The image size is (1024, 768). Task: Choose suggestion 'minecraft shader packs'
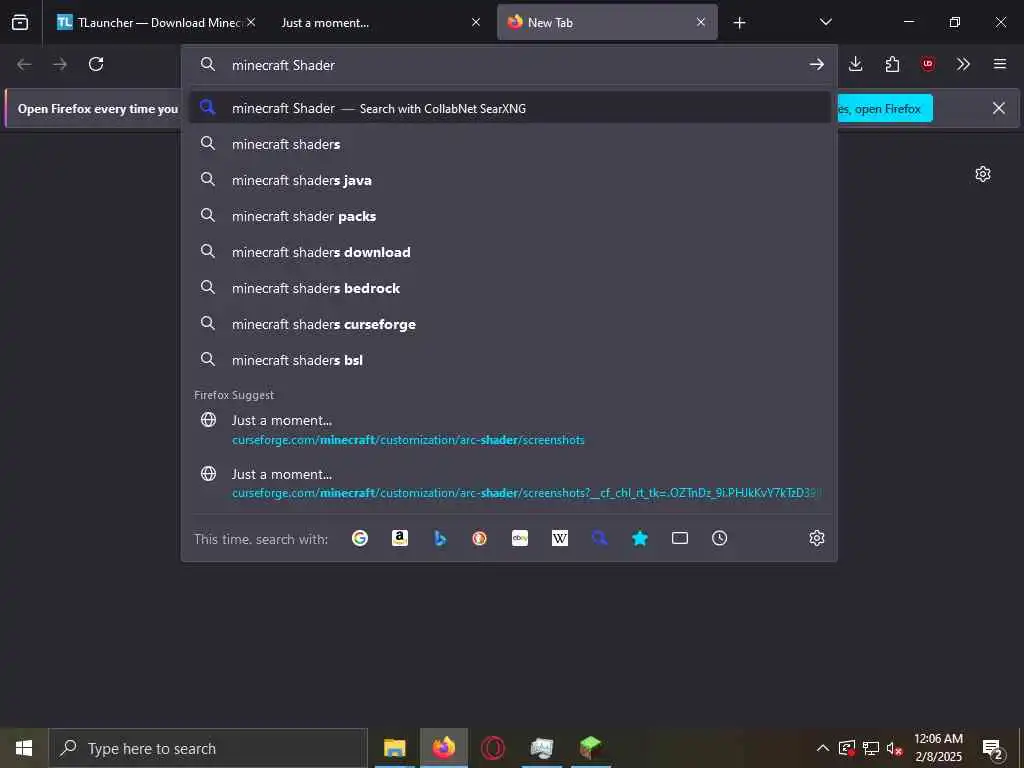(x=509, y=216)
